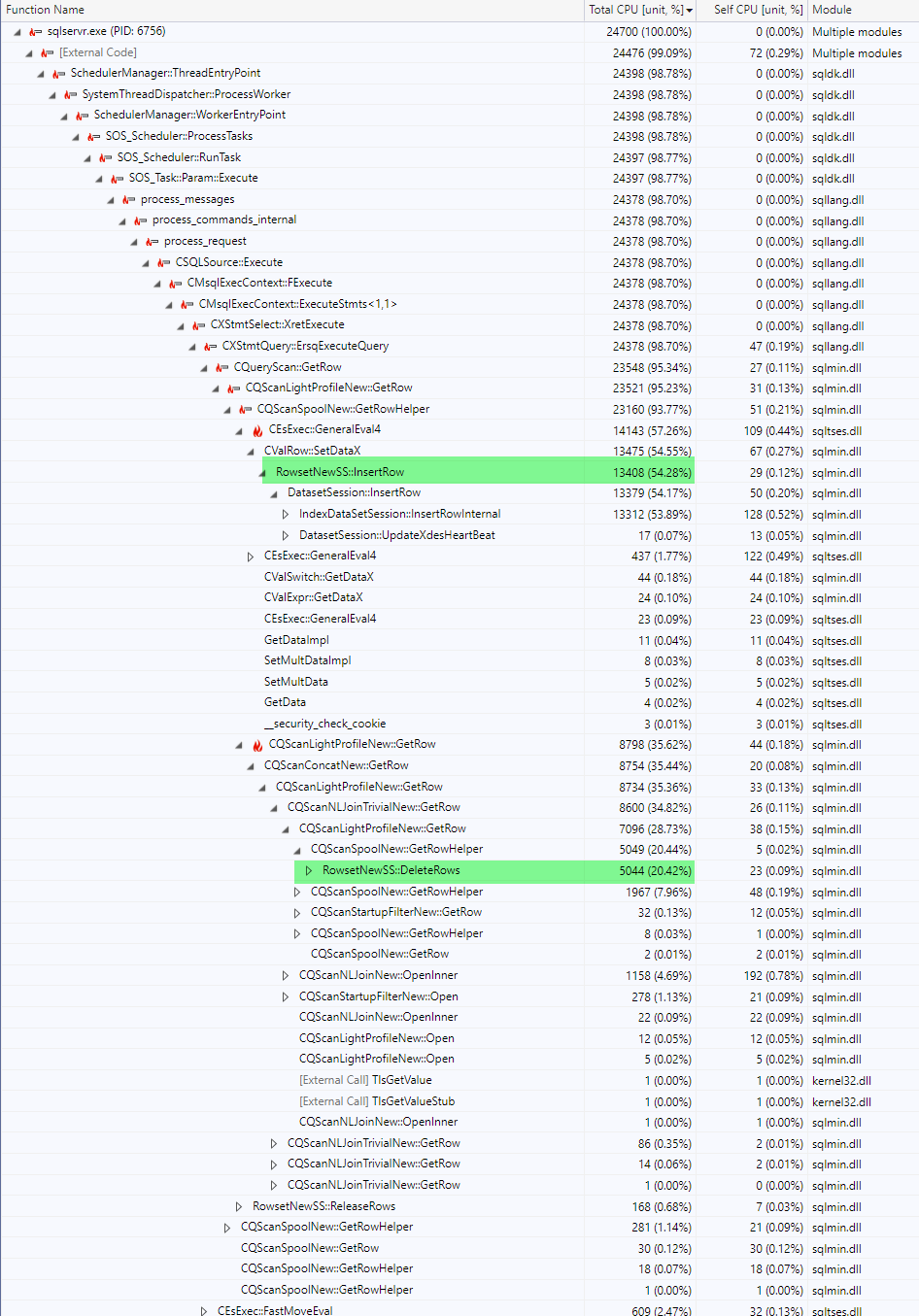Image resolution: width=919 pixels, height=1316 pixels.
Task: Click the hot path icon of SystemThreadDispatcher::ProcessWorker
Action: (x=71, y=95)
